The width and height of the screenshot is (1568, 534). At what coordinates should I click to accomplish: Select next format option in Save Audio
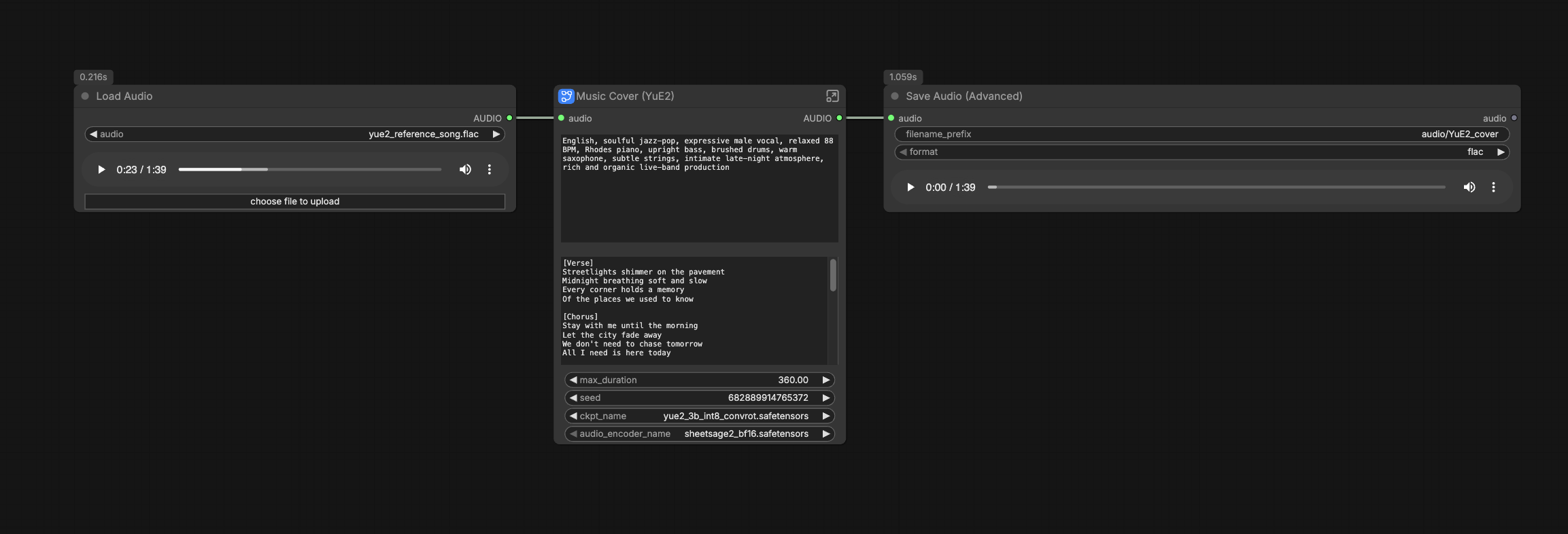(1501, 152)
